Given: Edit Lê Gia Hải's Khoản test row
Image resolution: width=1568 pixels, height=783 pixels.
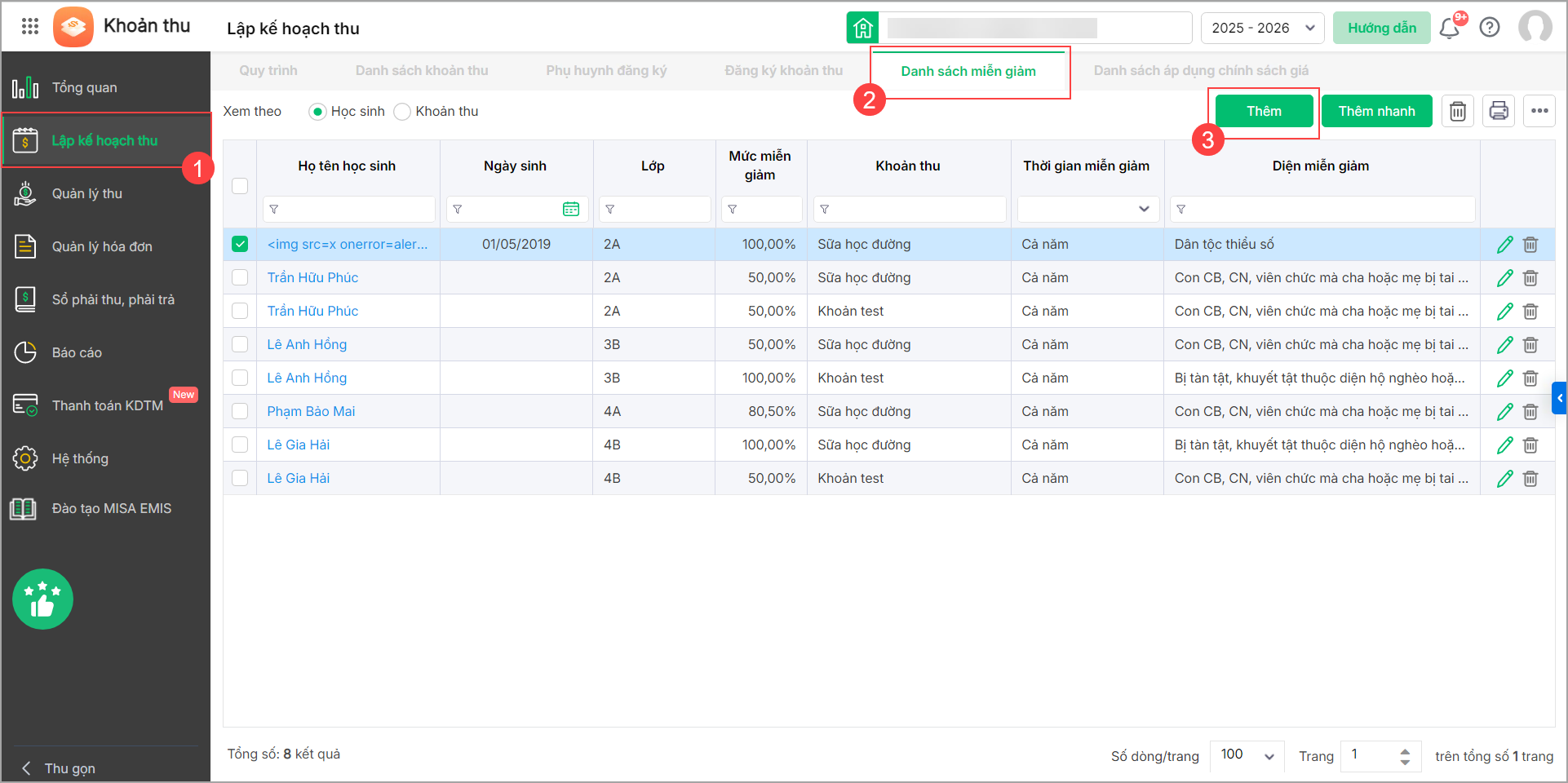Looking at the screenshot, I should point(1505,479).
